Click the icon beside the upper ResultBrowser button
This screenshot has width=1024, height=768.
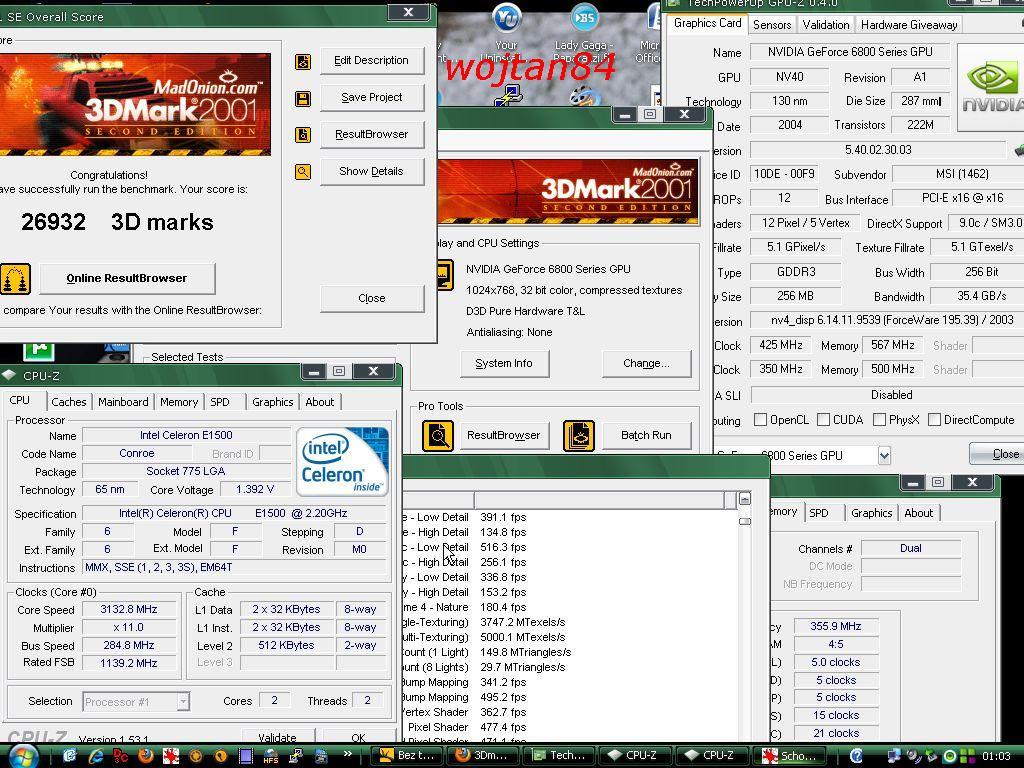pos(303,135)
